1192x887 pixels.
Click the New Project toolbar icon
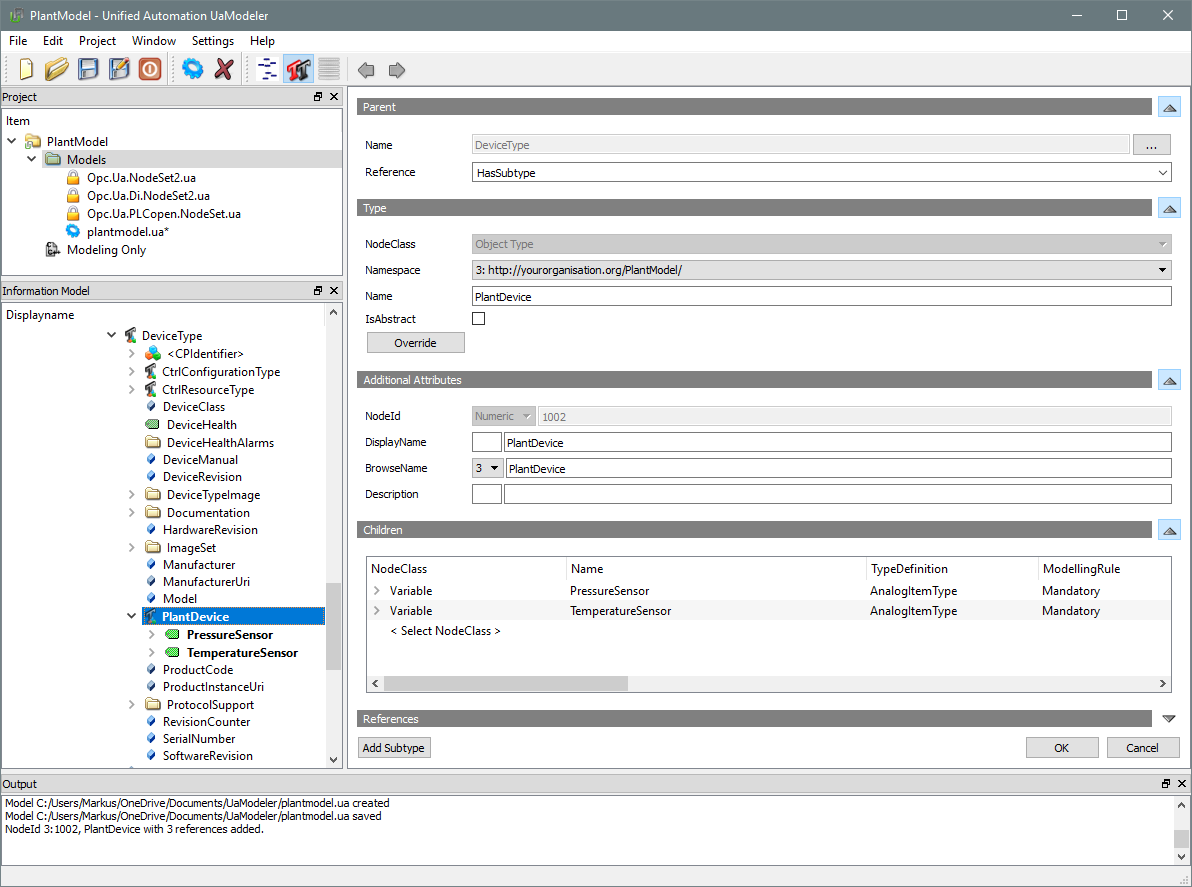coord(26,69)
